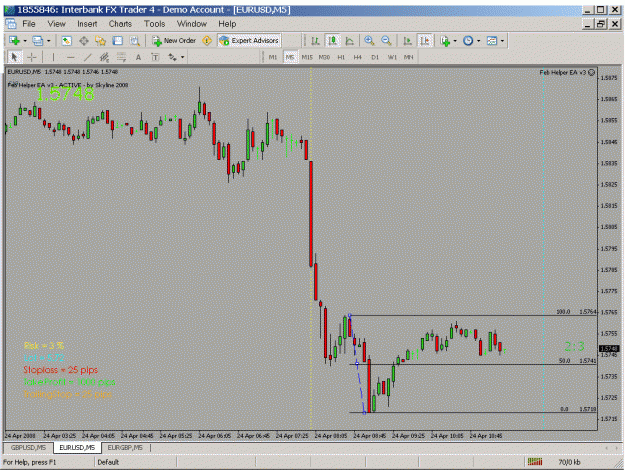Viewport: 625px width, 470px height.
Task: Expand the Profiles dropdown arrow
Action: [48, 41]
